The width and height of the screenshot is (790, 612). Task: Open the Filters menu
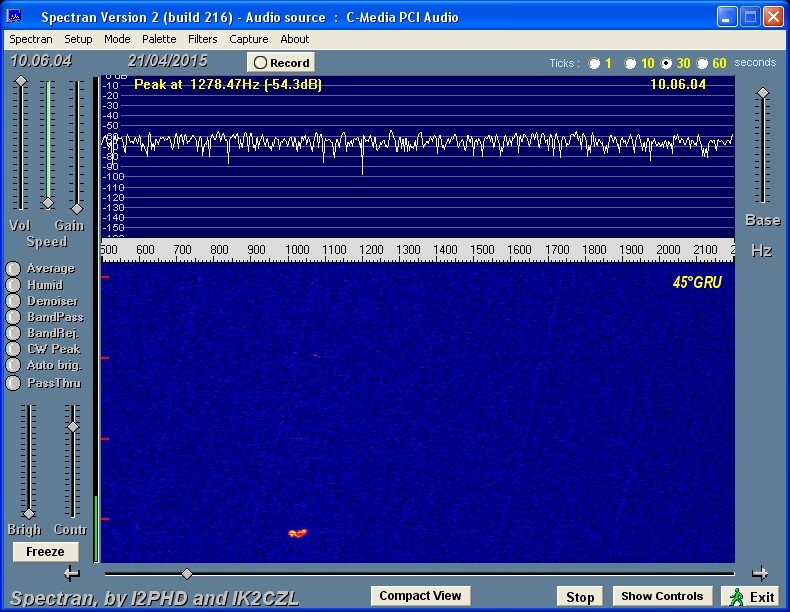click(203, 39)
